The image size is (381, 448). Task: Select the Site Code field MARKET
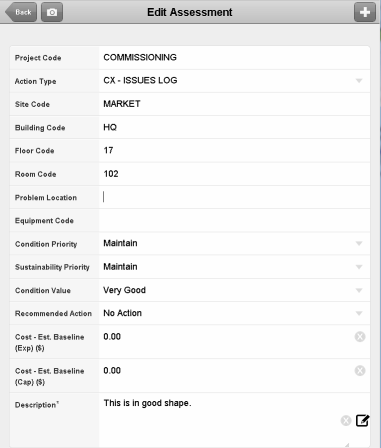(234, 104)
